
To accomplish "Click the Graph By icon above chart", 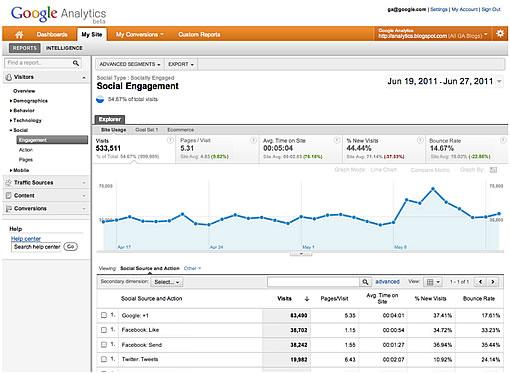I will click(493, 170).
